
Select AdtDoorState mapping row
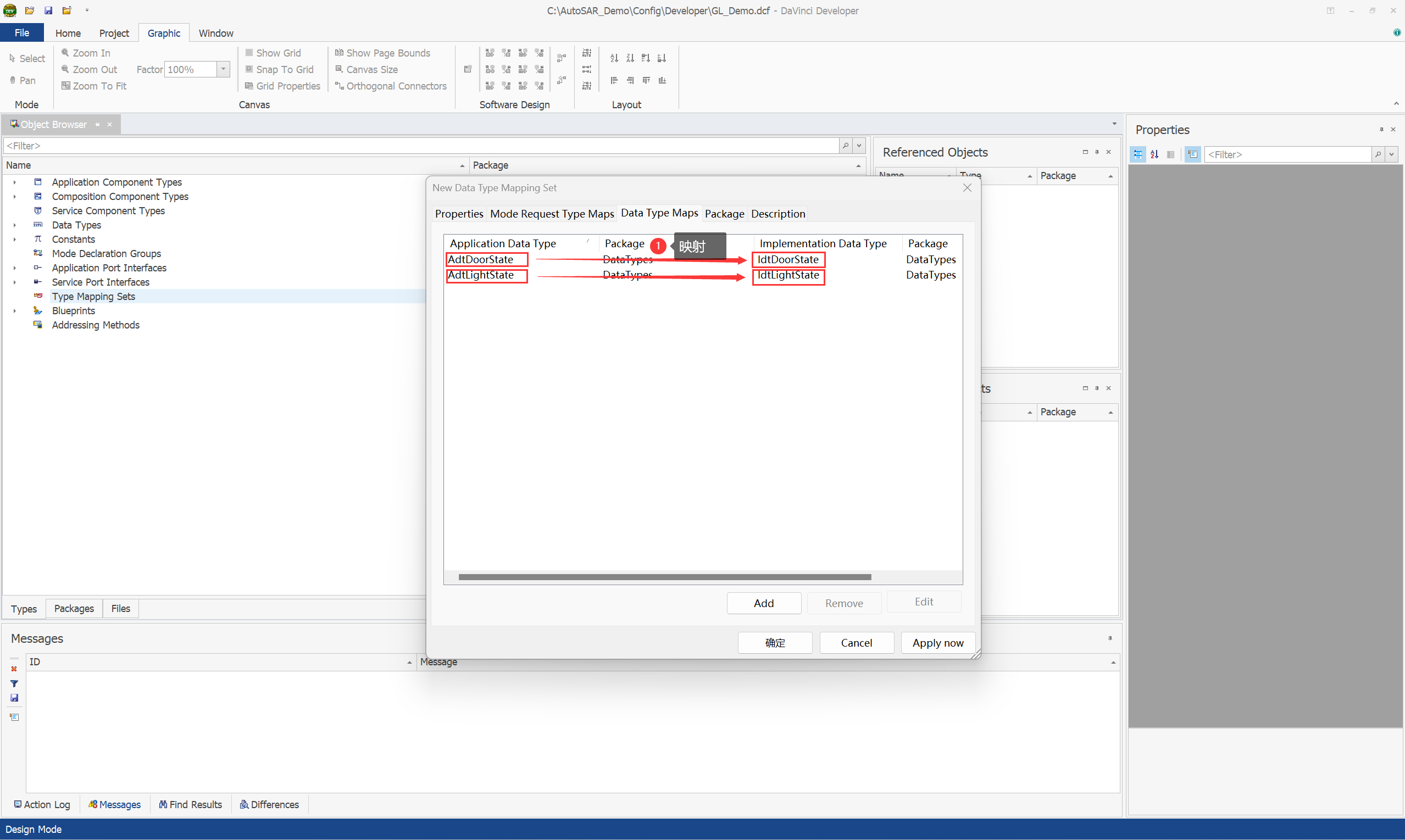click(481, 259)
